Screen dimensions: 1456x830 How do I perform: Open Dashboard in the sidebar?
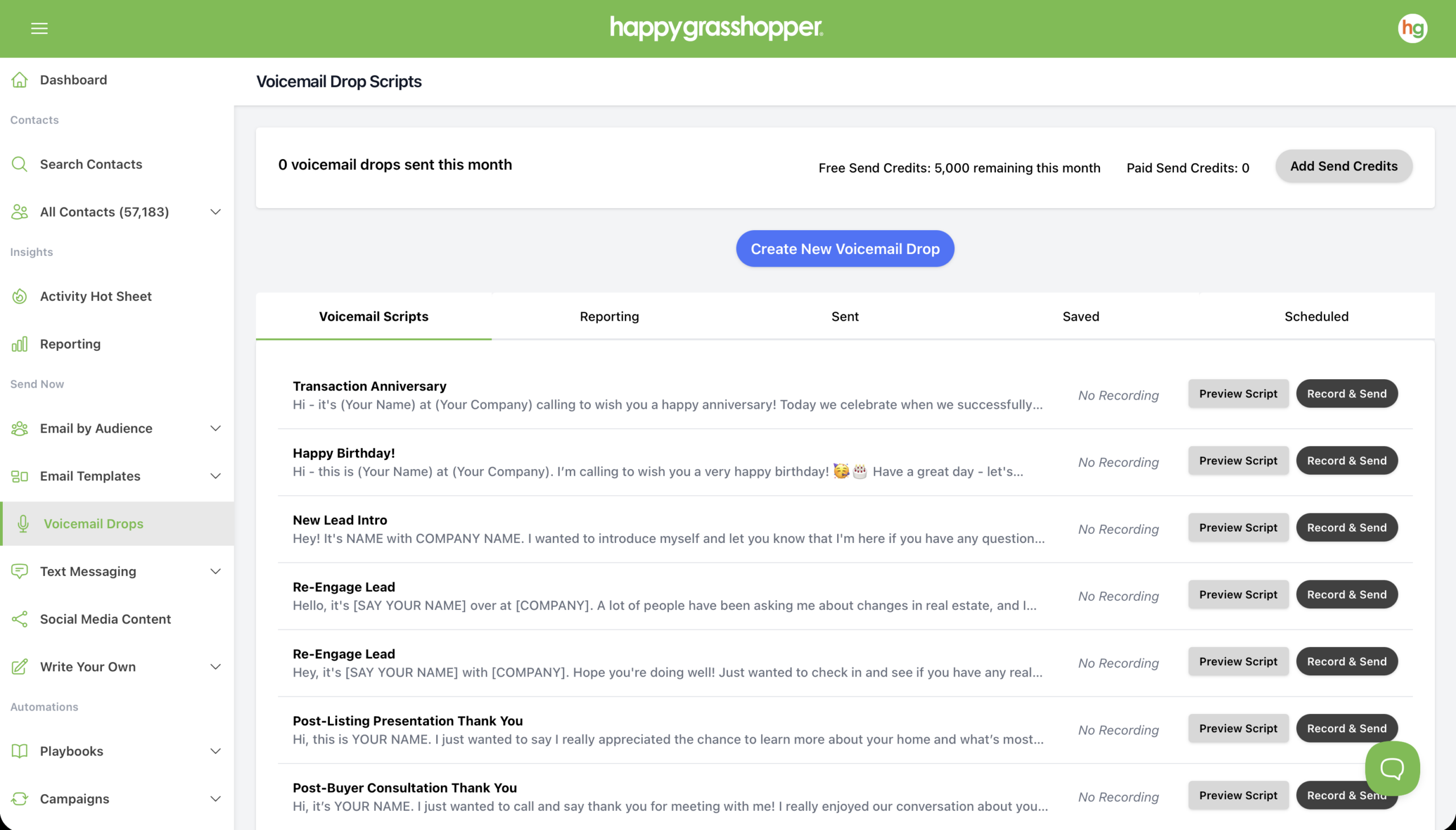click(117, 80)
